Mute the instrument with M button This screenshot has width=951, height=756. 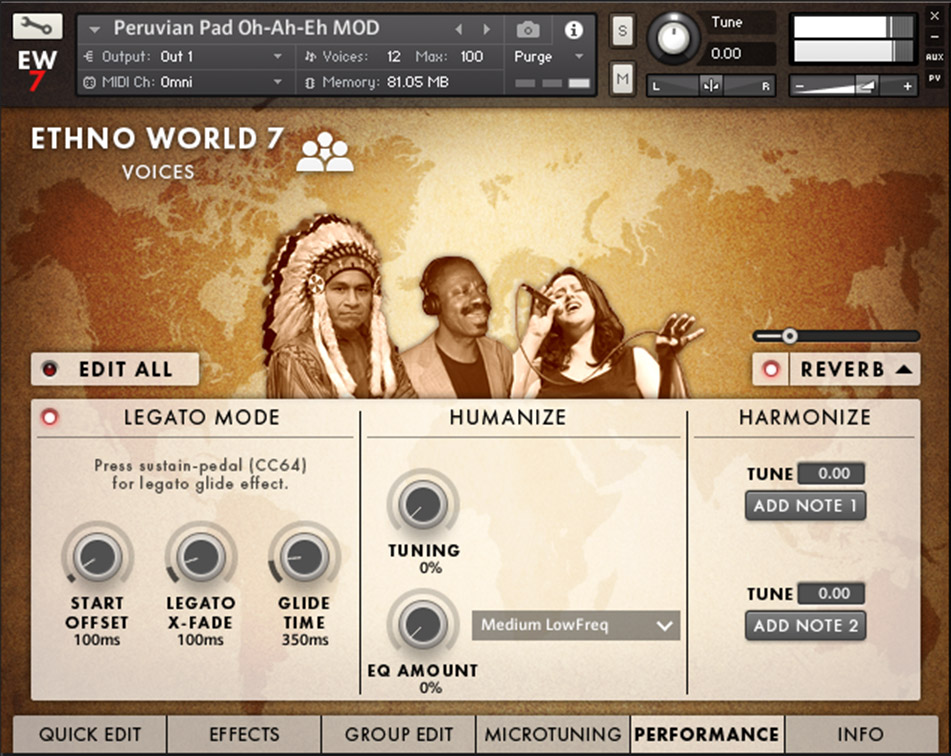(x=622, y=78)
